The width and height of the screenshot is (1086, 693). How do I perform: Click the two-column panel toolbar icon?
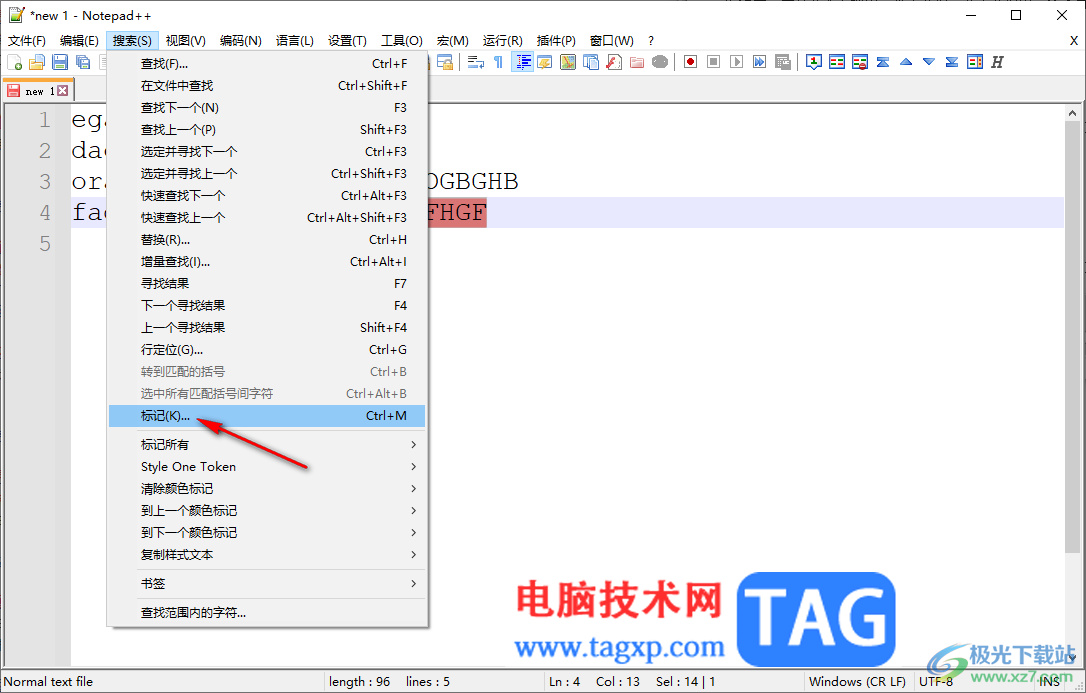974,62
